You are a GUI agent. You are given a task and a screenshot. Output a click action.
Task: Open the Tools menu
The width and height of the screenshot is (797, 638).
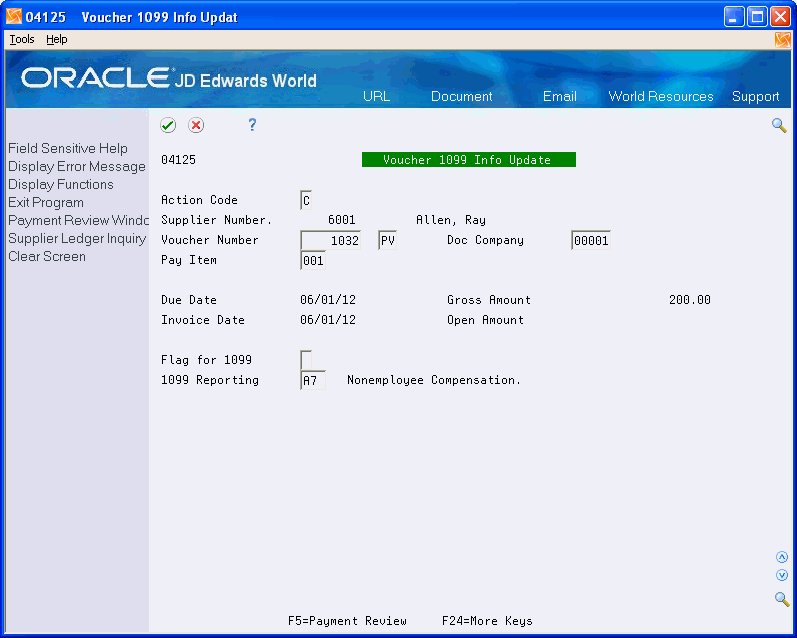click(x=22, y=39)
